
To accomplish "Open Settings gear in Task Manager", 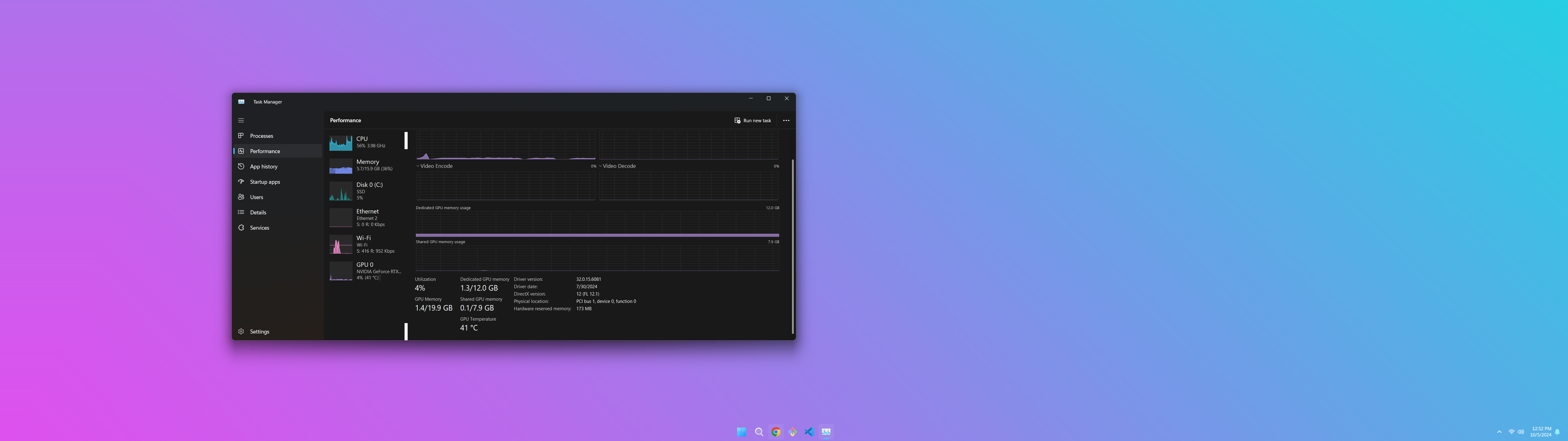I will (x=241, y=331).
